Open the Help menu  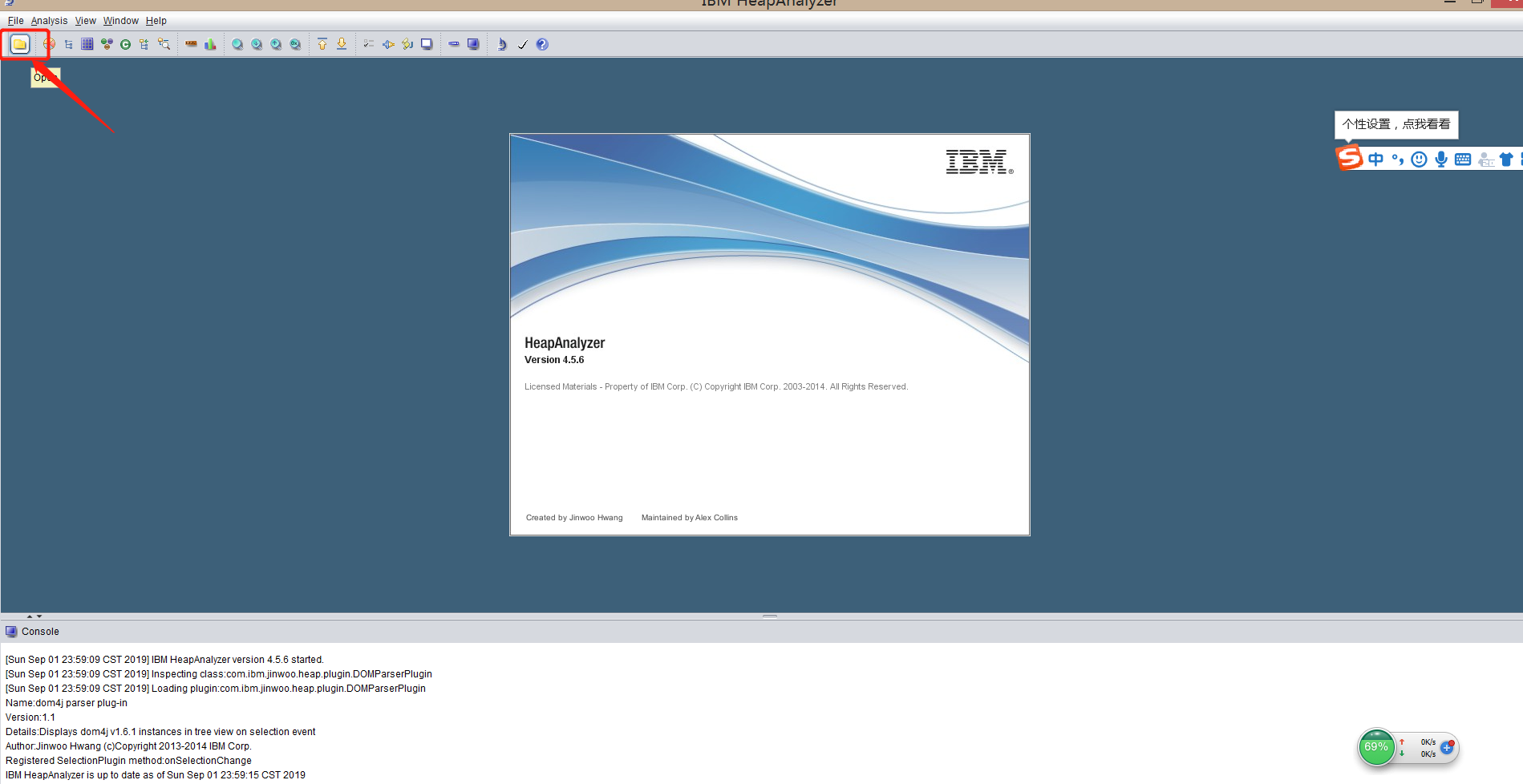pyautogui.click(x=156, y=21)
